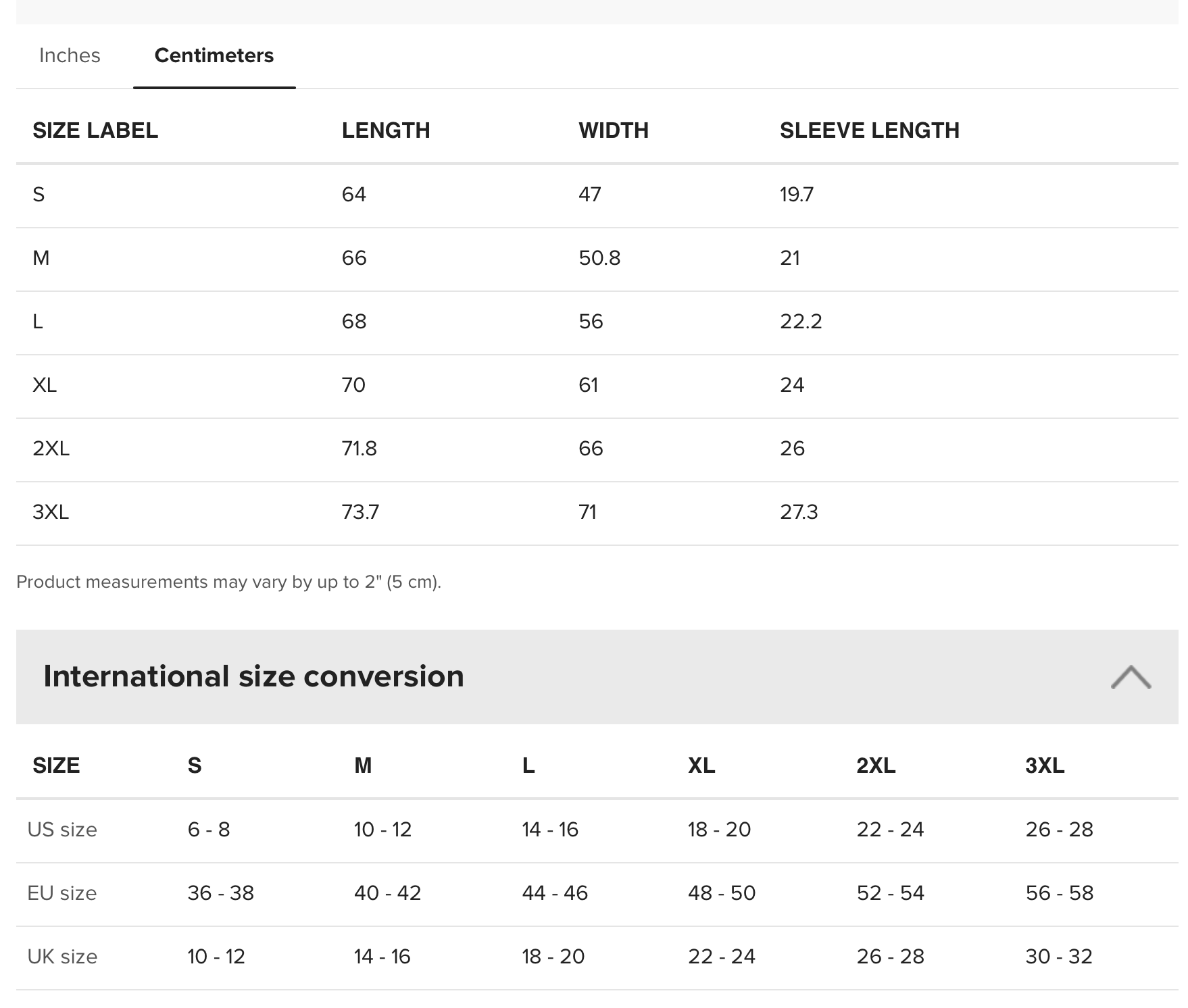Click the EU size row label
Viewport: 1188px width, 1008px height.
point(62,893)
